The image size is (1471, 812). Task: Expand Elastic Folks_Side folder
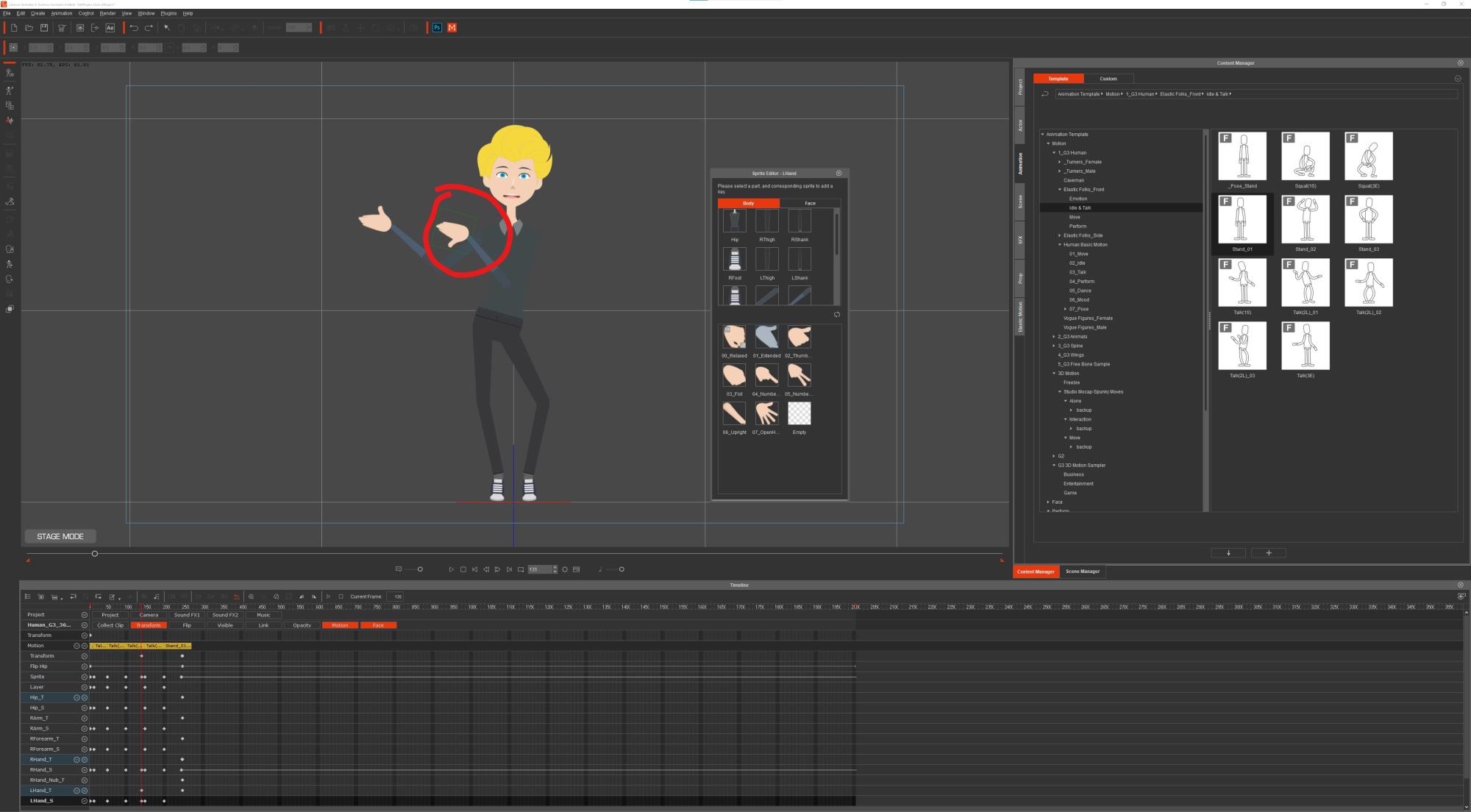1060,235
